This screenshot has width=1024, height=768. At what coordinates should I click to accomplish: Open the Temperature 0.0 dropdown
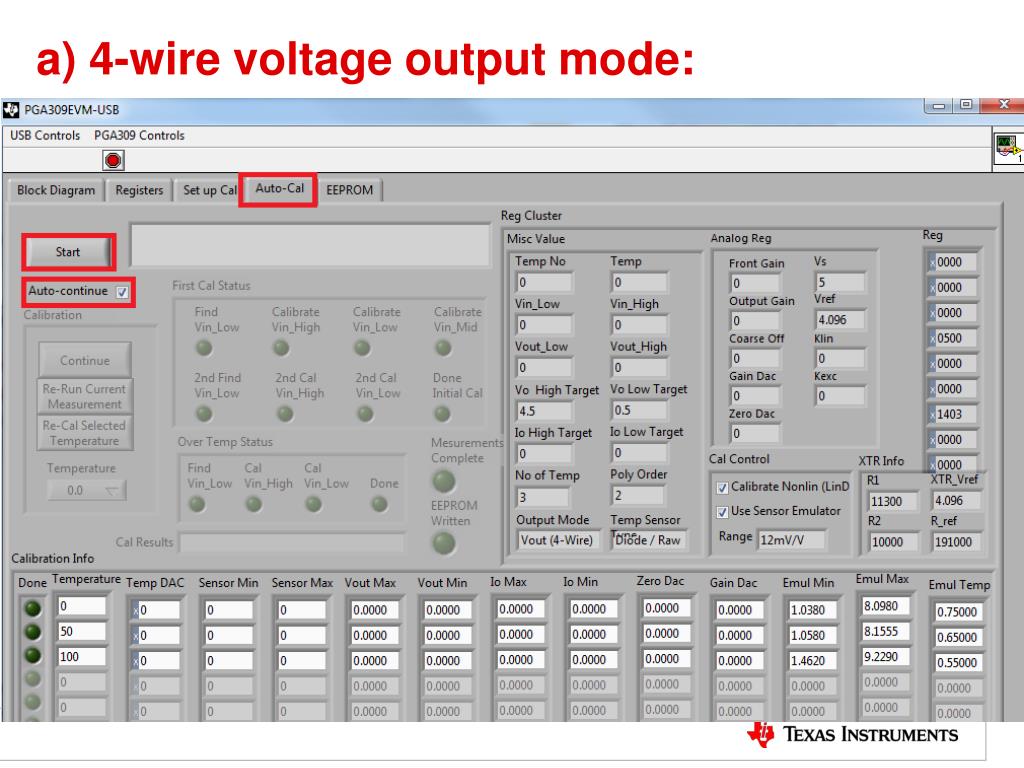[x=87, y=490]
